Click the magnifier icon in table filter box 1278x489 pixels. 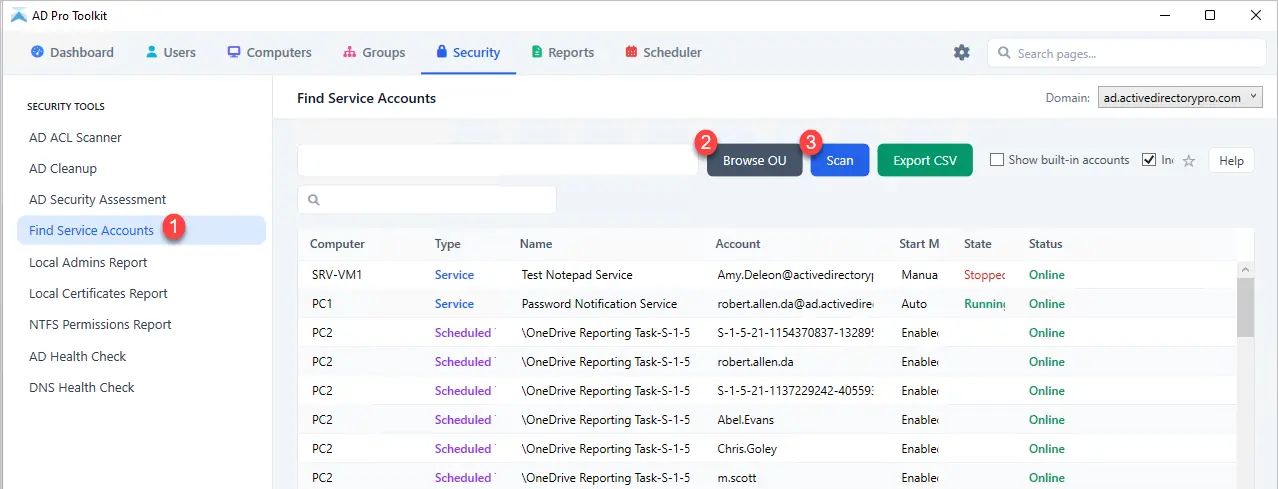pos(314,200)
